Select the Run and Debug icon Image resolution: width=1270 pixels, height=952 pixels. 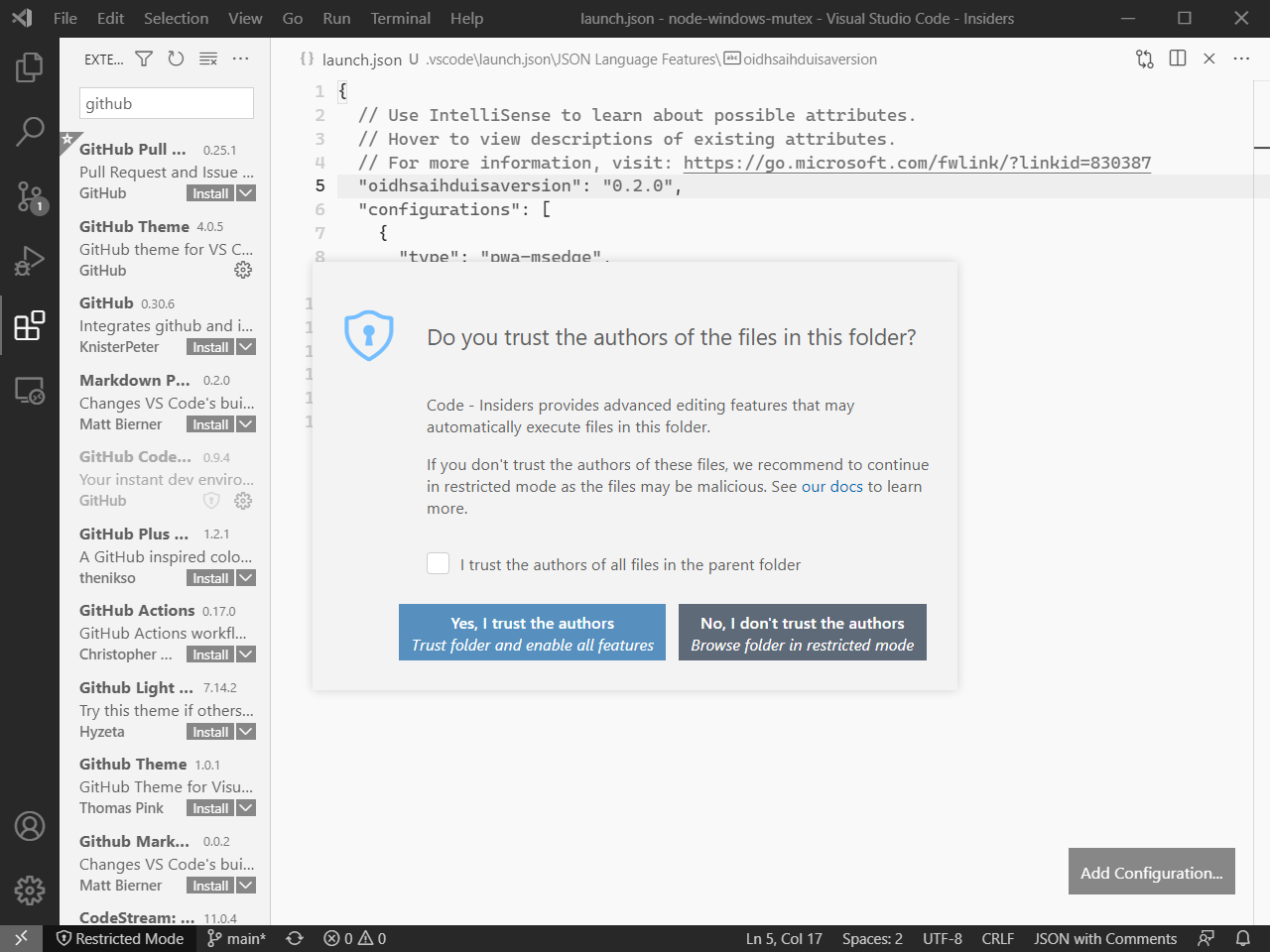click(29, 261)
